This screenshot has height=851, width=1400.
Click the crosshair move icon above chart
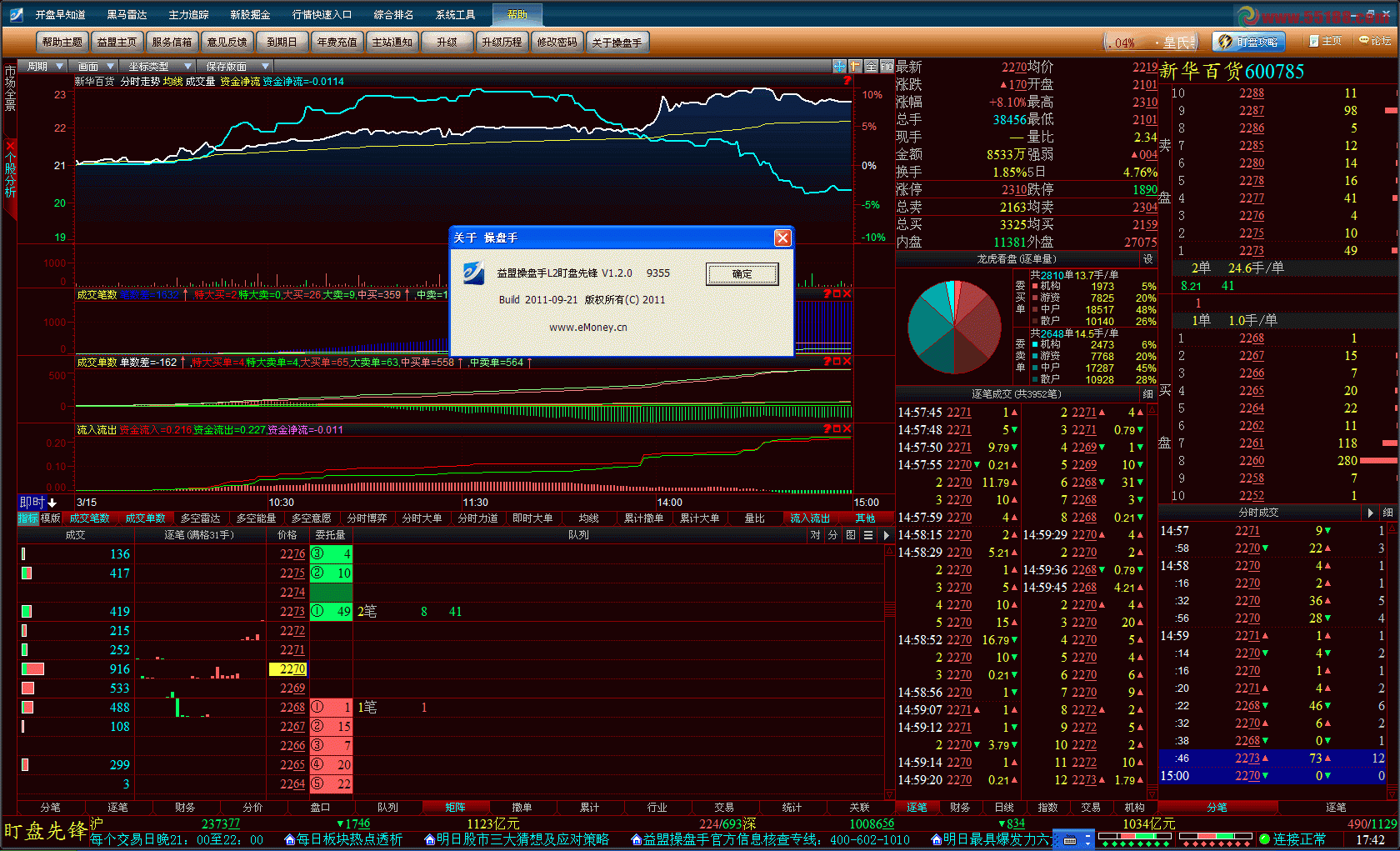839,66
